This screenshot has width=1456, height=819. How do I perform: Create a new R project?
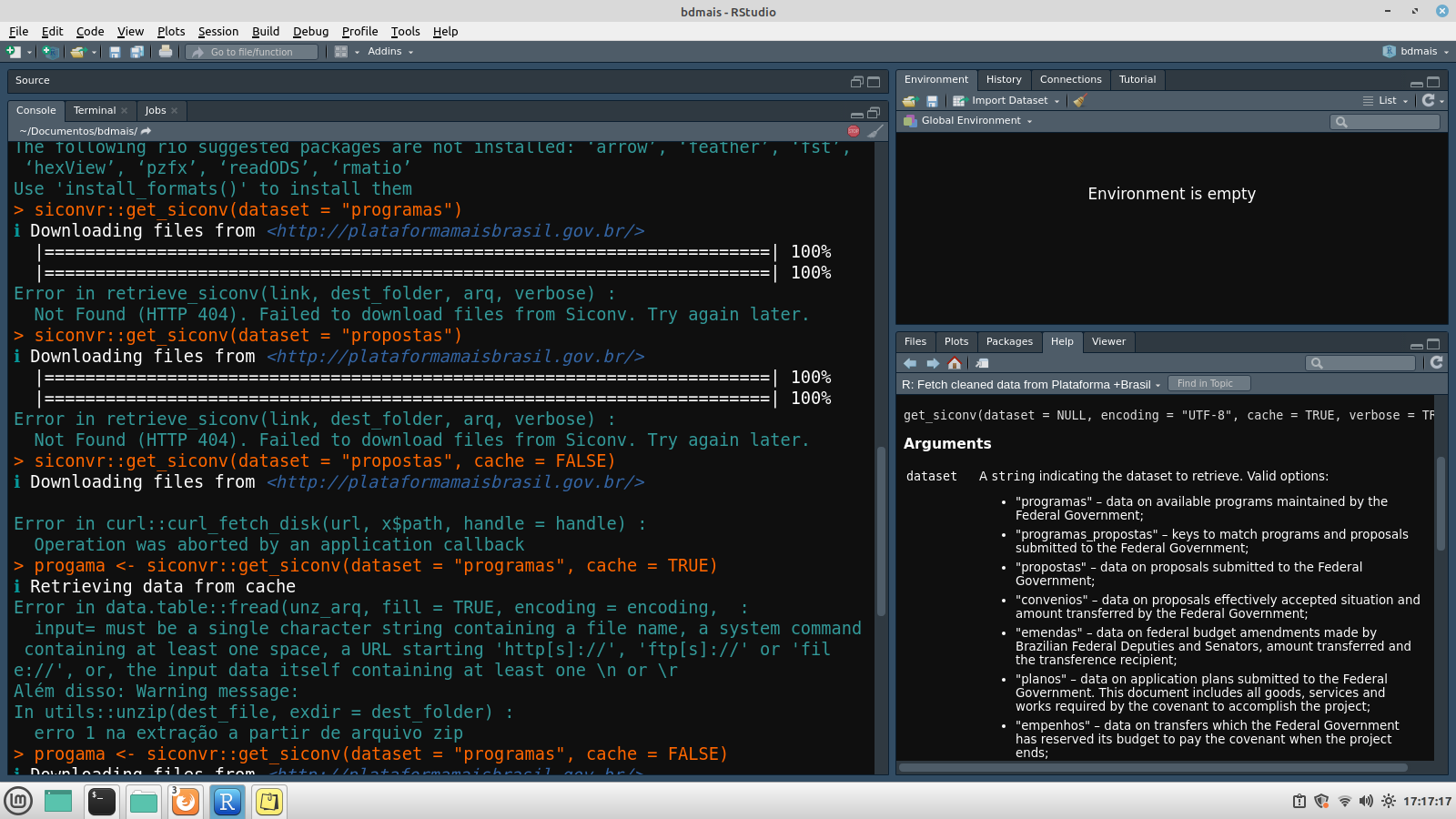pyautogui.click(x=51, y=52)
